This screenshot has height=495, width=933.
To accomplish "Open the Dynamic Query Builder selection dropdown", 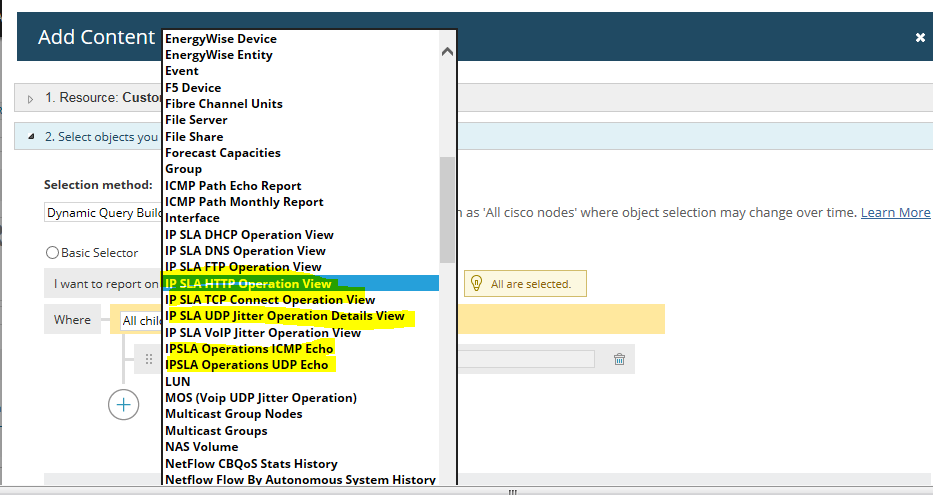I will tap(103, 213).
